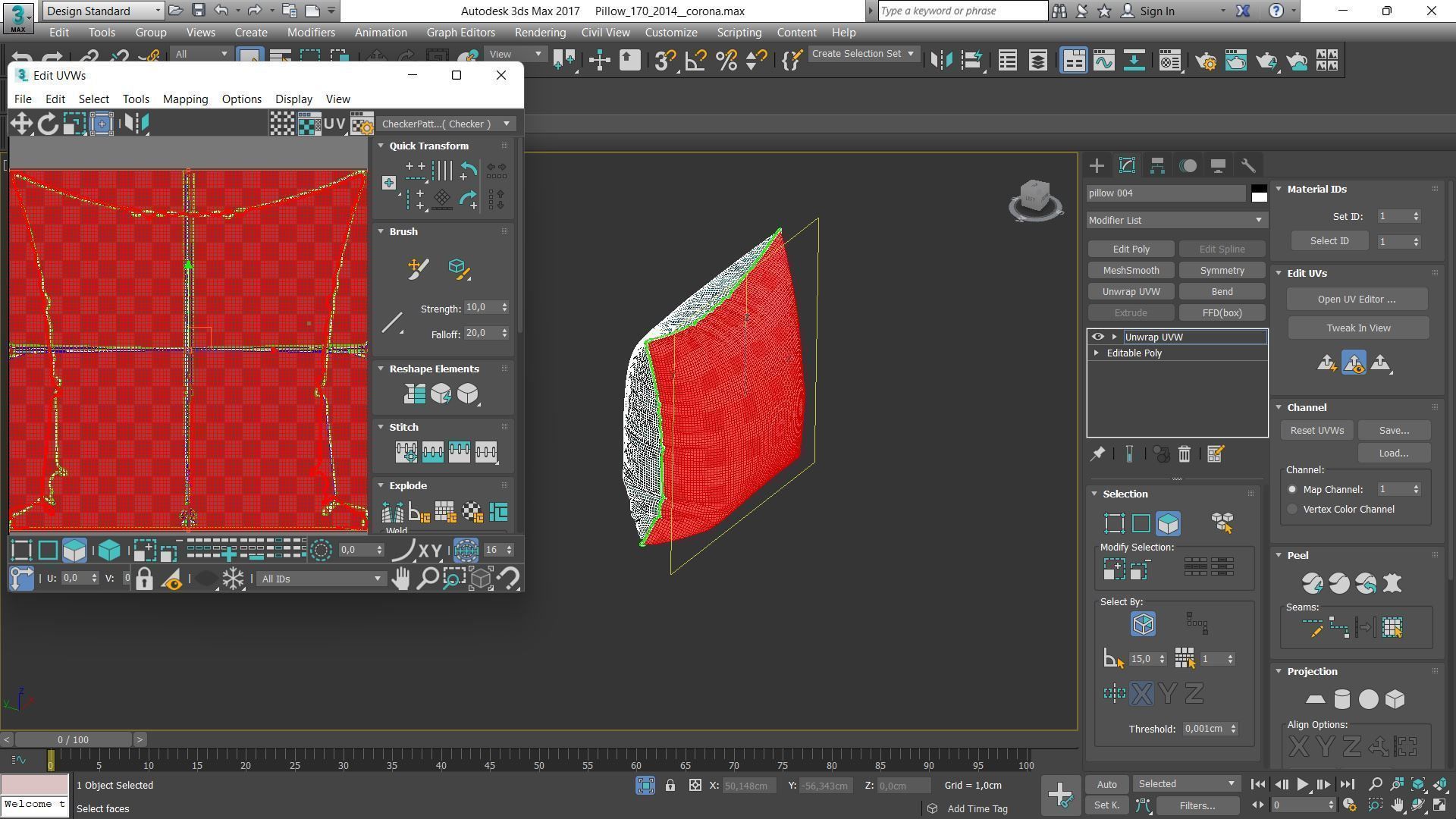Click the Pan hand tool in UV editor
The width and height of the screenshot is (1456, 819).
[400, 579]
